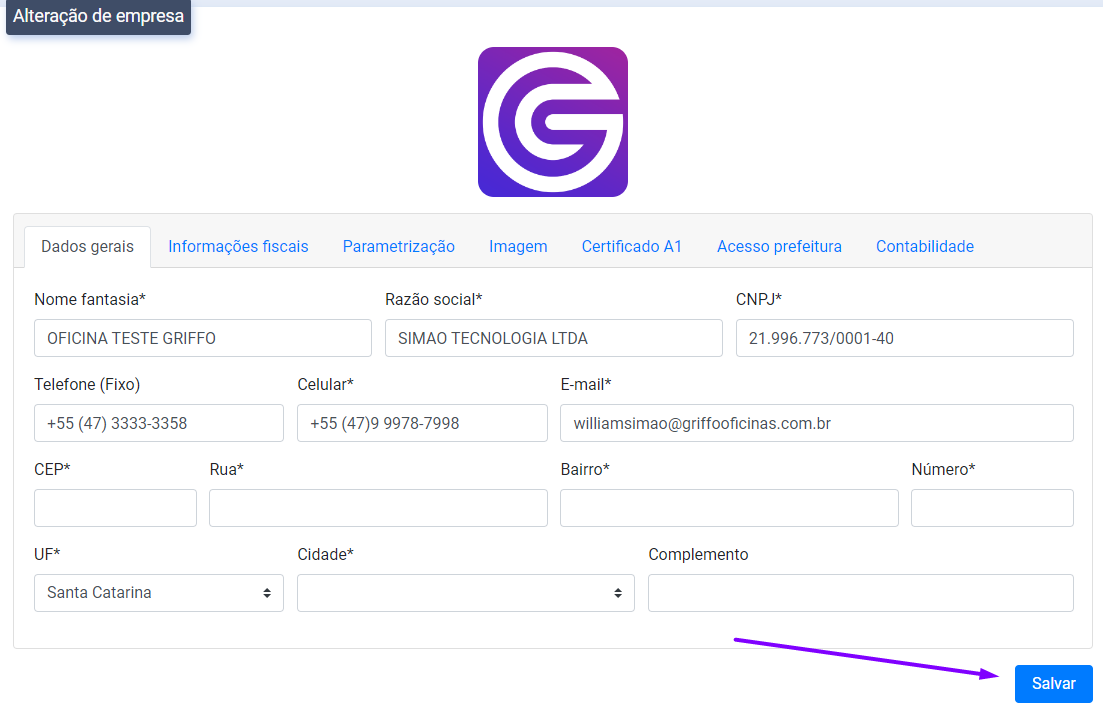The height and width of the screenshot is (714, 1103).
Task: Focus the empty Rua field
Action: point(378,508)
